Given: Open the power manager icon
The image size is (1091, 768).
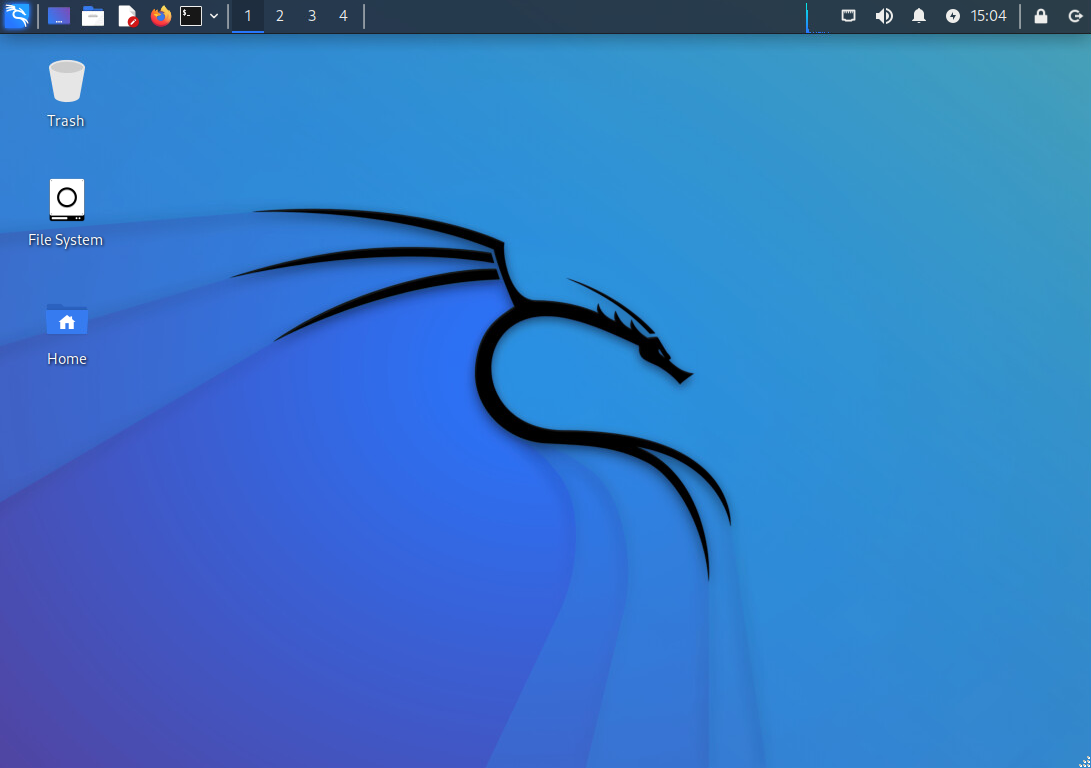Looking at the screenshot, I should (953, 16).
